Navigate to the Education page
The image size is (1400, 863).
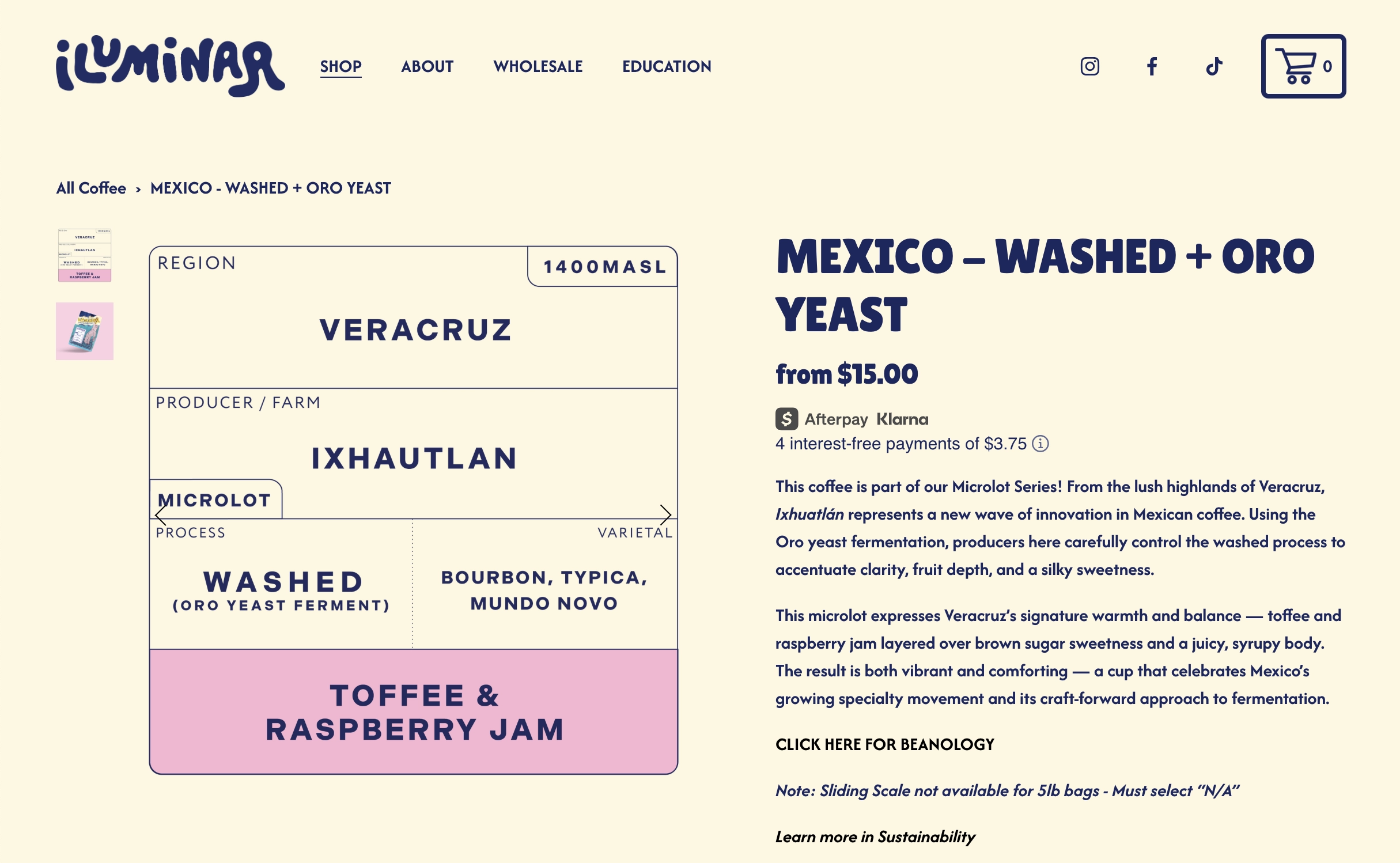(667, 66)
